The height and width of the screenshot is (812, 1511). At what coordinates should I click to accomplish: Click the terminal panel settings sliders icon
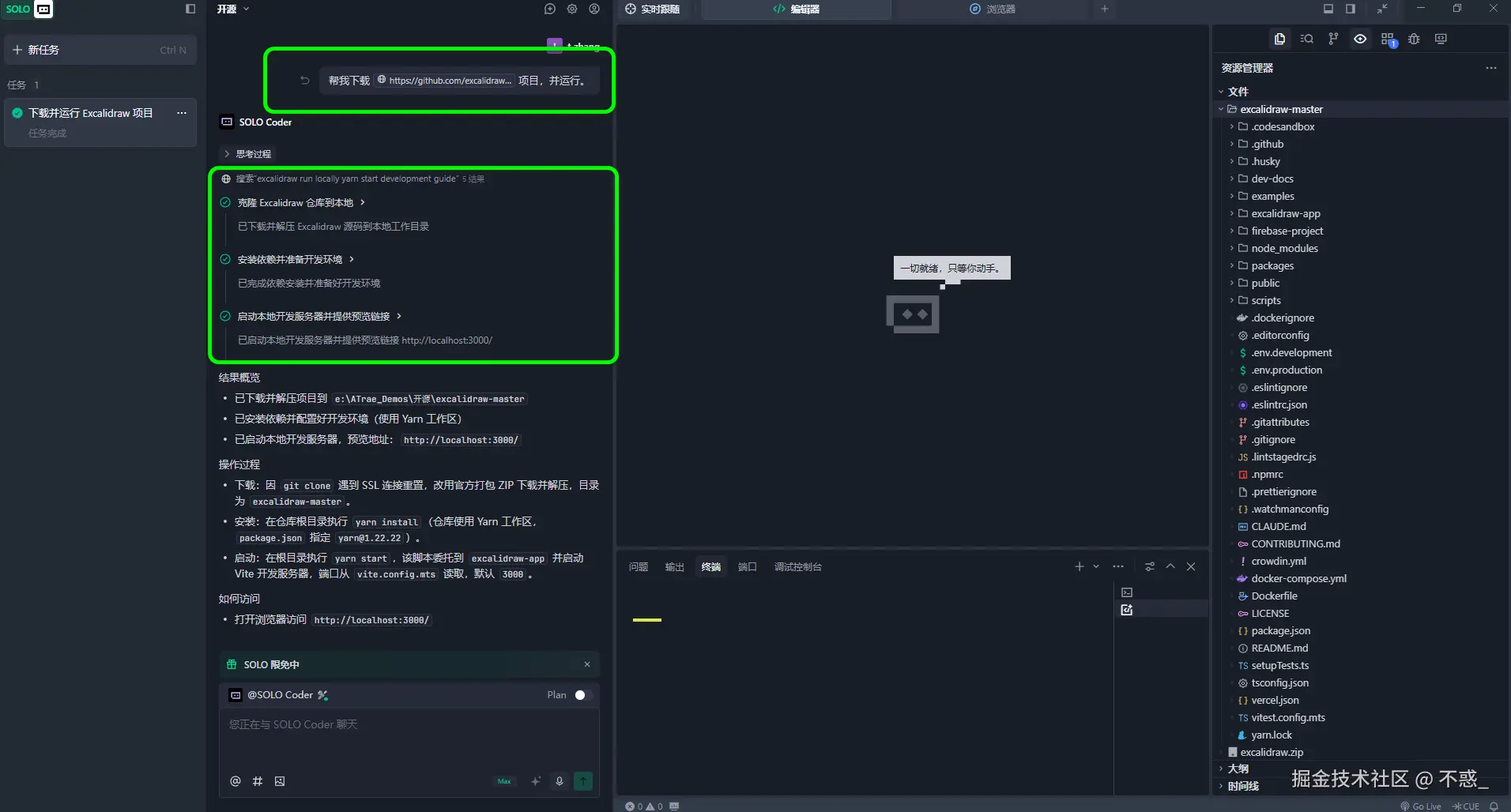tap(1150, 566)
